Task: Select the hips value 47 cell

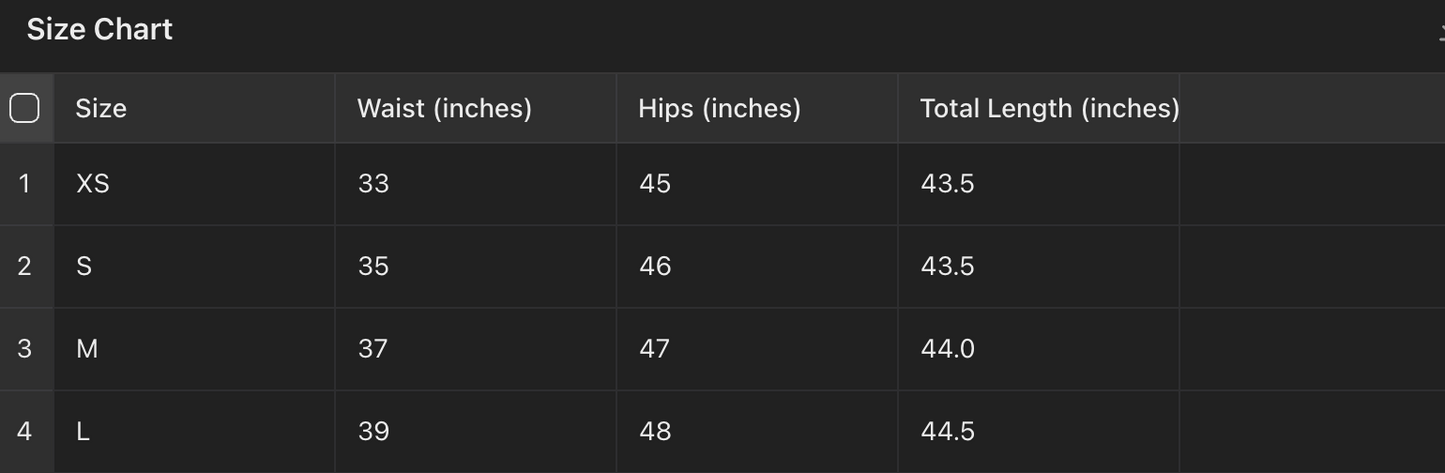Action: (x=655, y=349)
